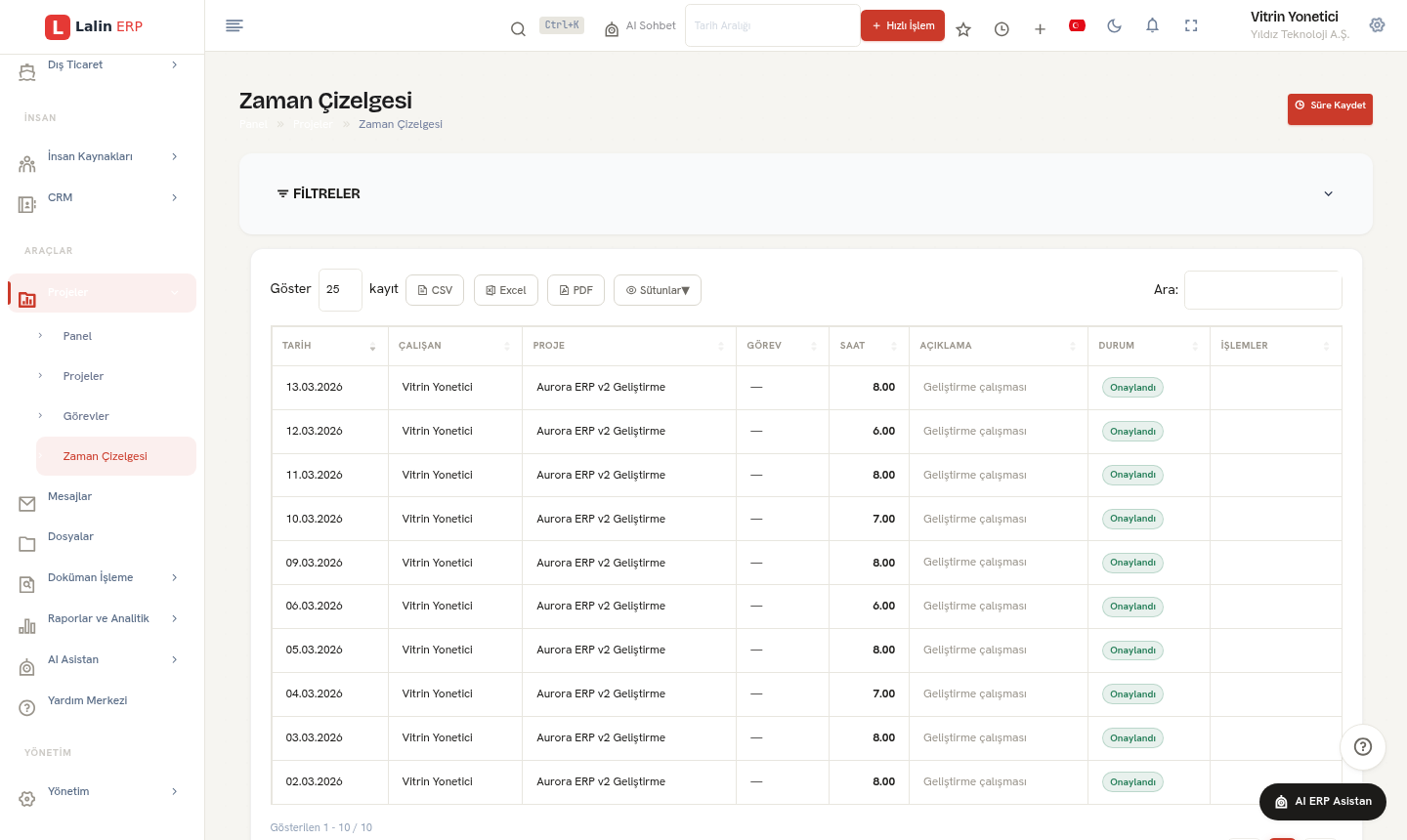Expand the FİLTRELER panel chevron

coord(1328,193)
